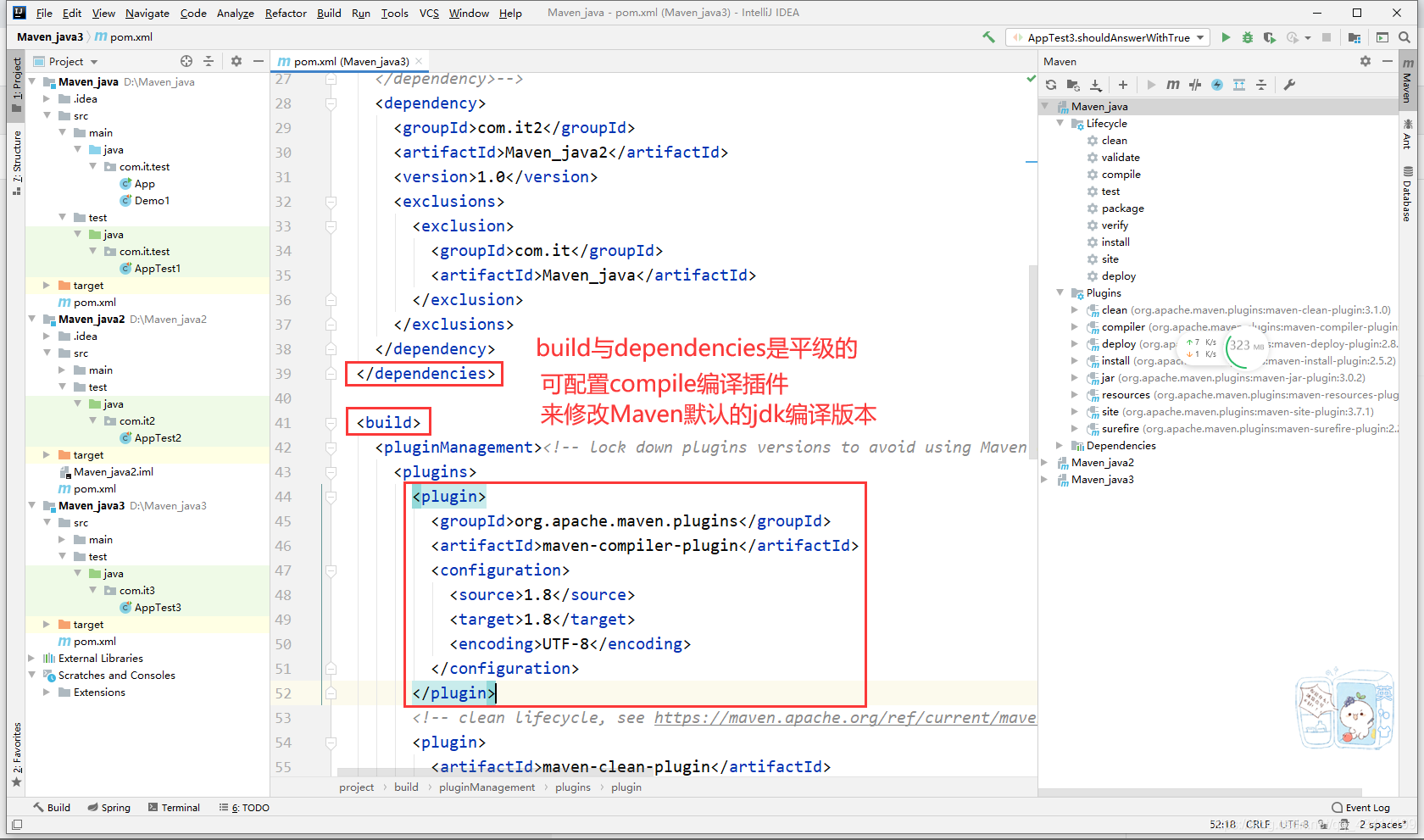The image size is (1424, 840).
Task: Collapse all in Maven panel toolbar
Action: [x=1261, y=85]
